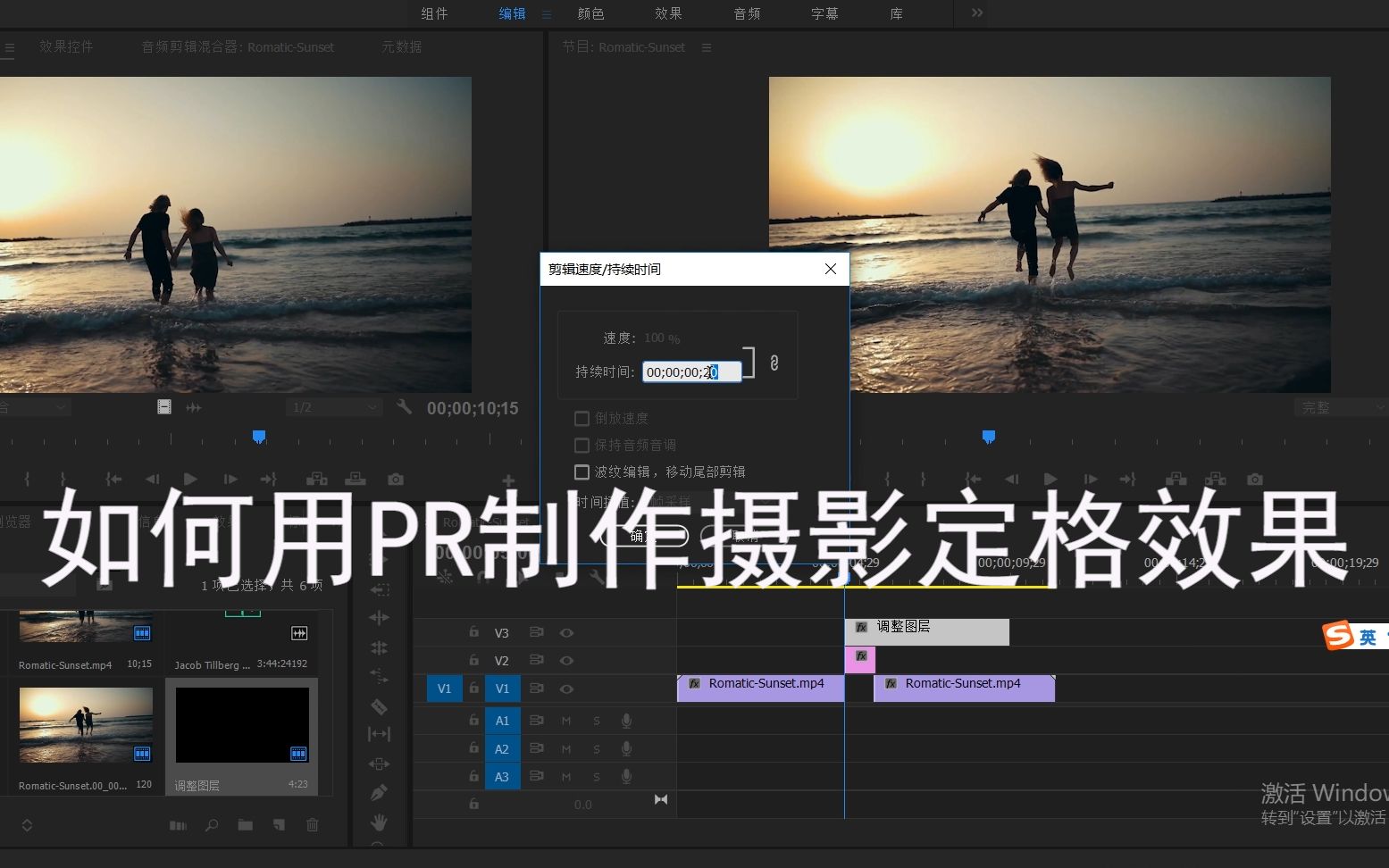Select the Razor tool in the tools panel
This screenshot has width=1389, height=868.
379,706
